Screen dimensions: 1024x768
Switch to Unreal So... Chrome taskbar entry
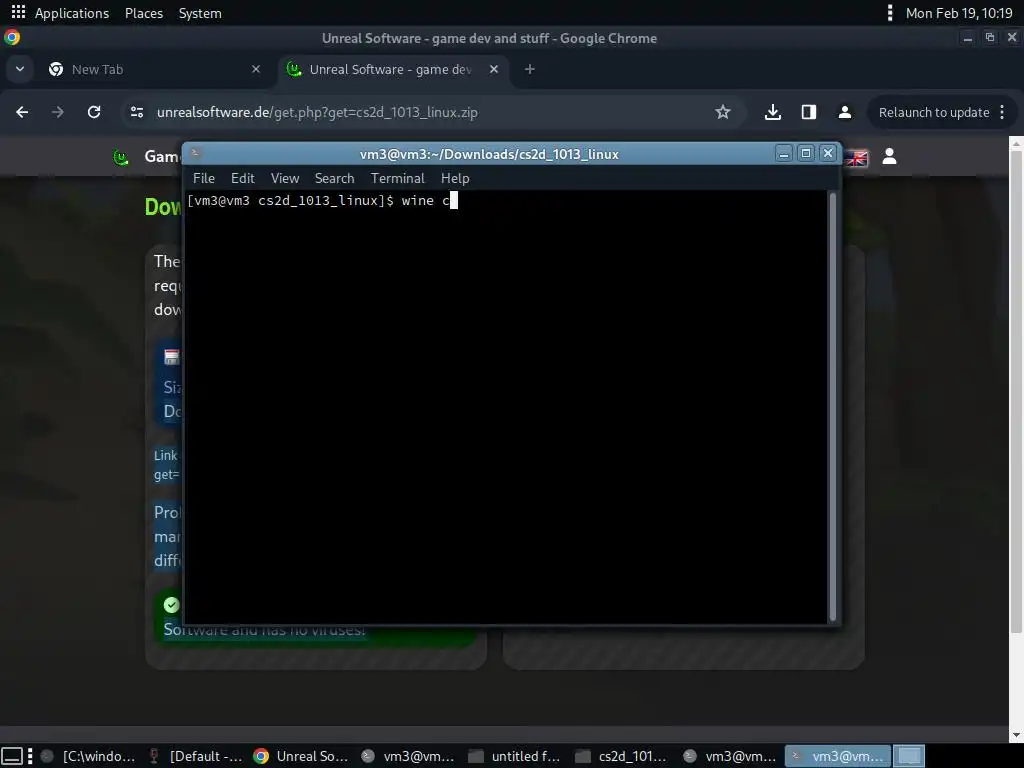302,756
